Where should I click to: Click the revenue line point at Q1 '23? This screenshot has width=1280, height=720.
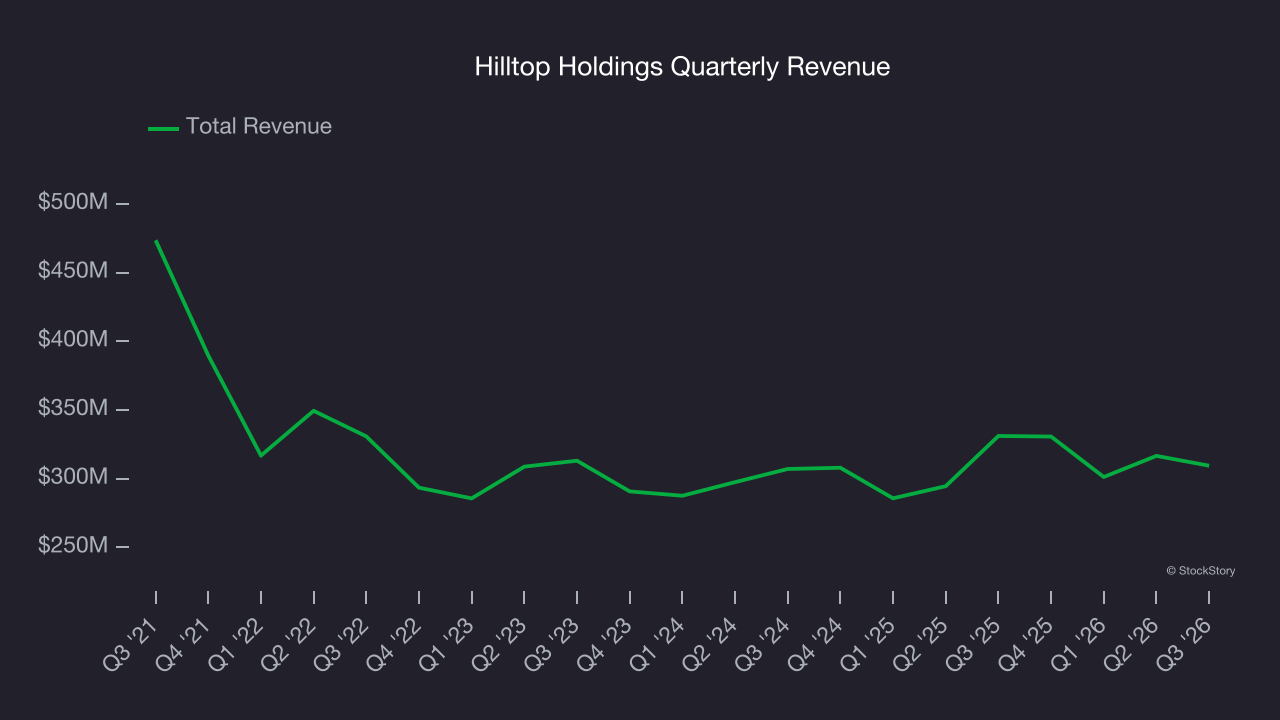coord(471,498)
